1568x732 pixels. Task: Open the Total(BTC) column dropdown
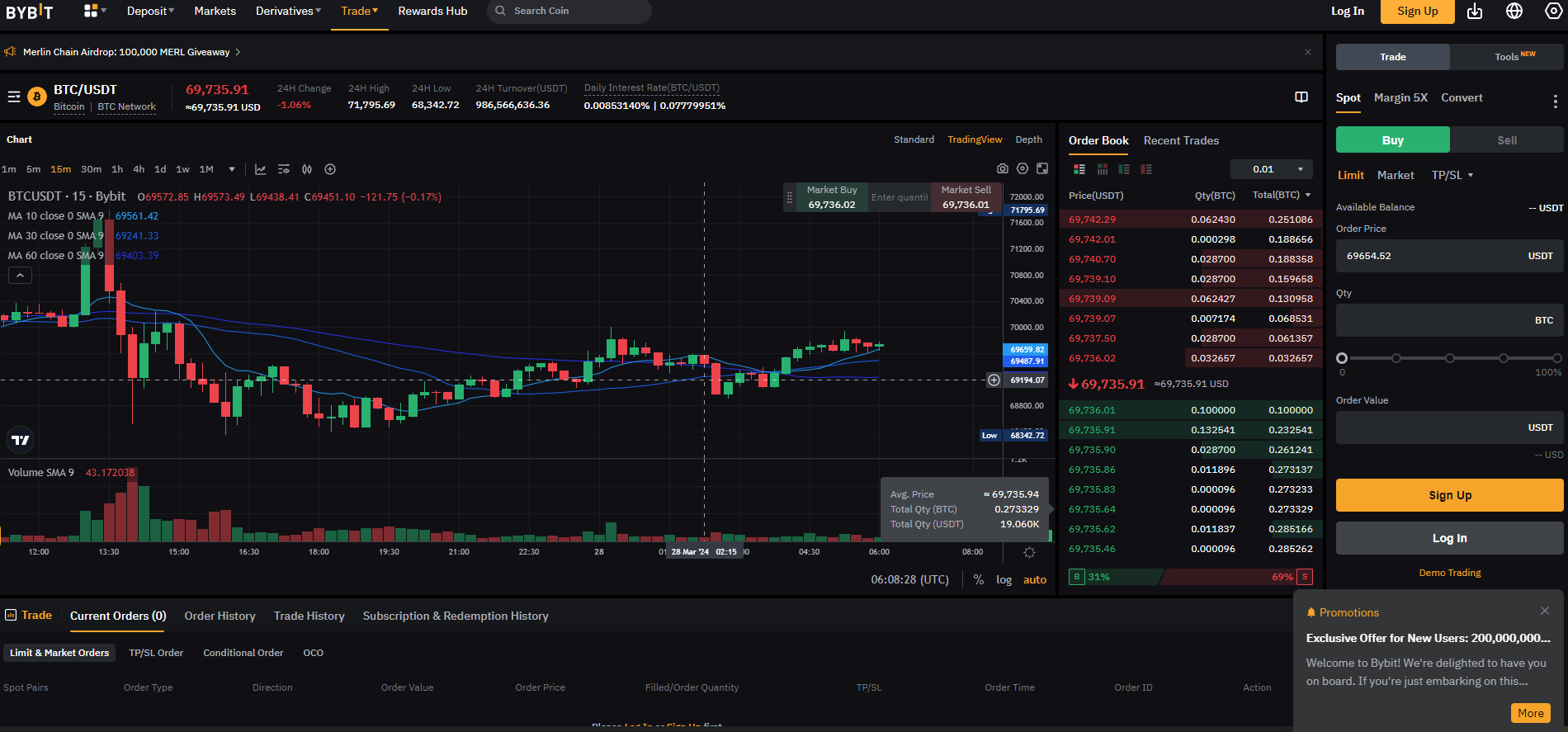[x=1282, y=195]
